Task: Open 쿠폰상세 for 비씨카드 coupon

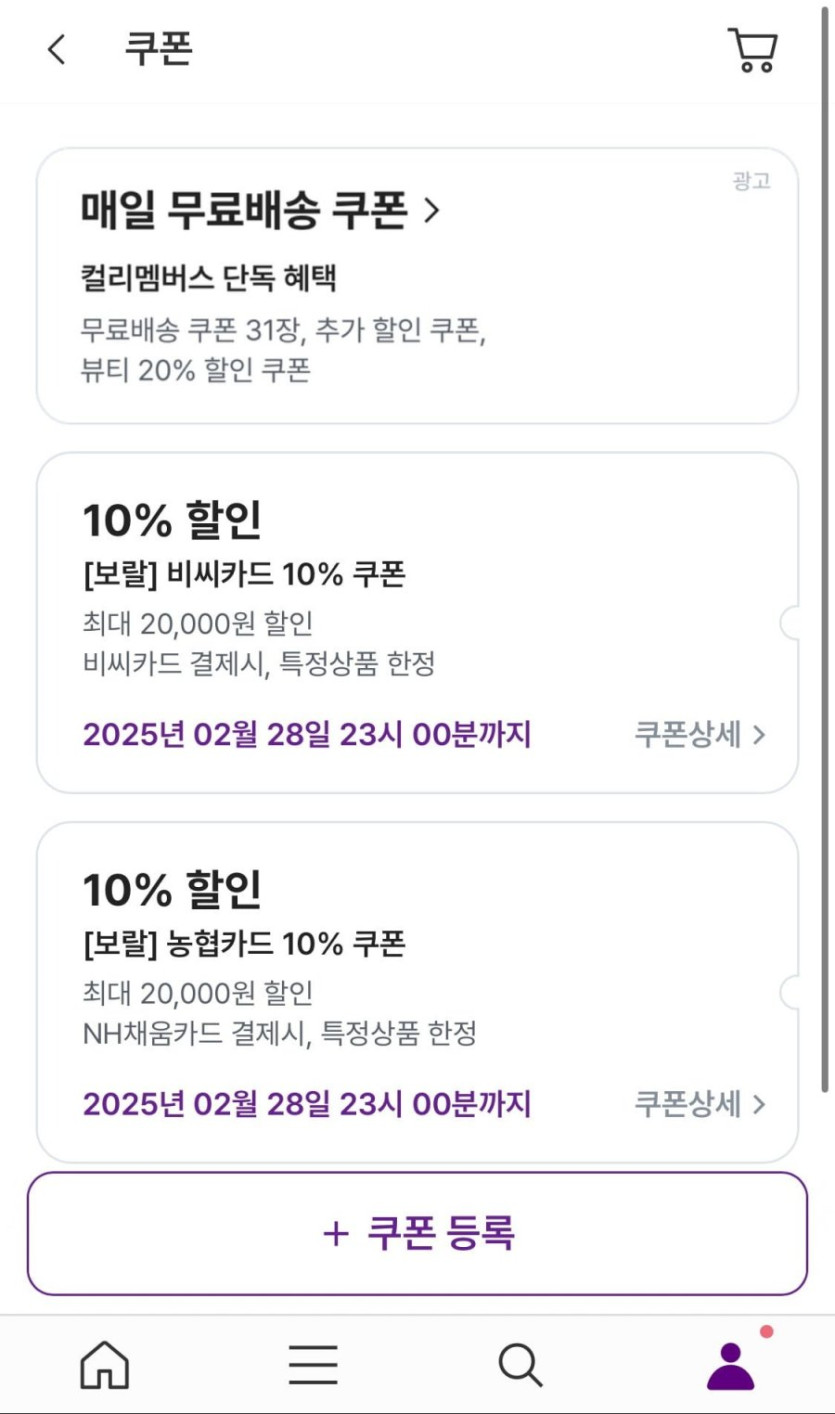Action: click(688, 735)
